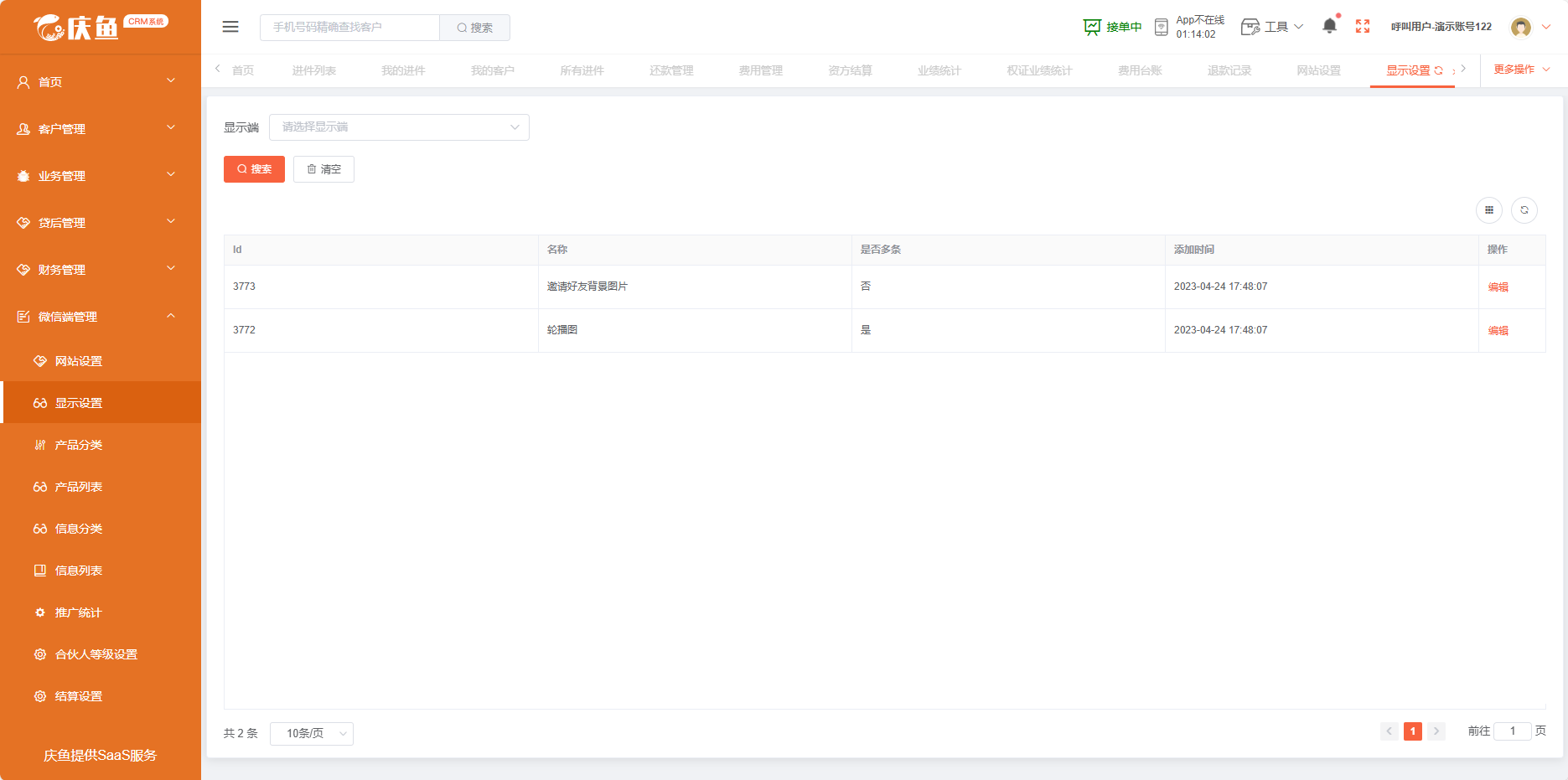Switch to the 网站设置 tab

pos(1319,70)
